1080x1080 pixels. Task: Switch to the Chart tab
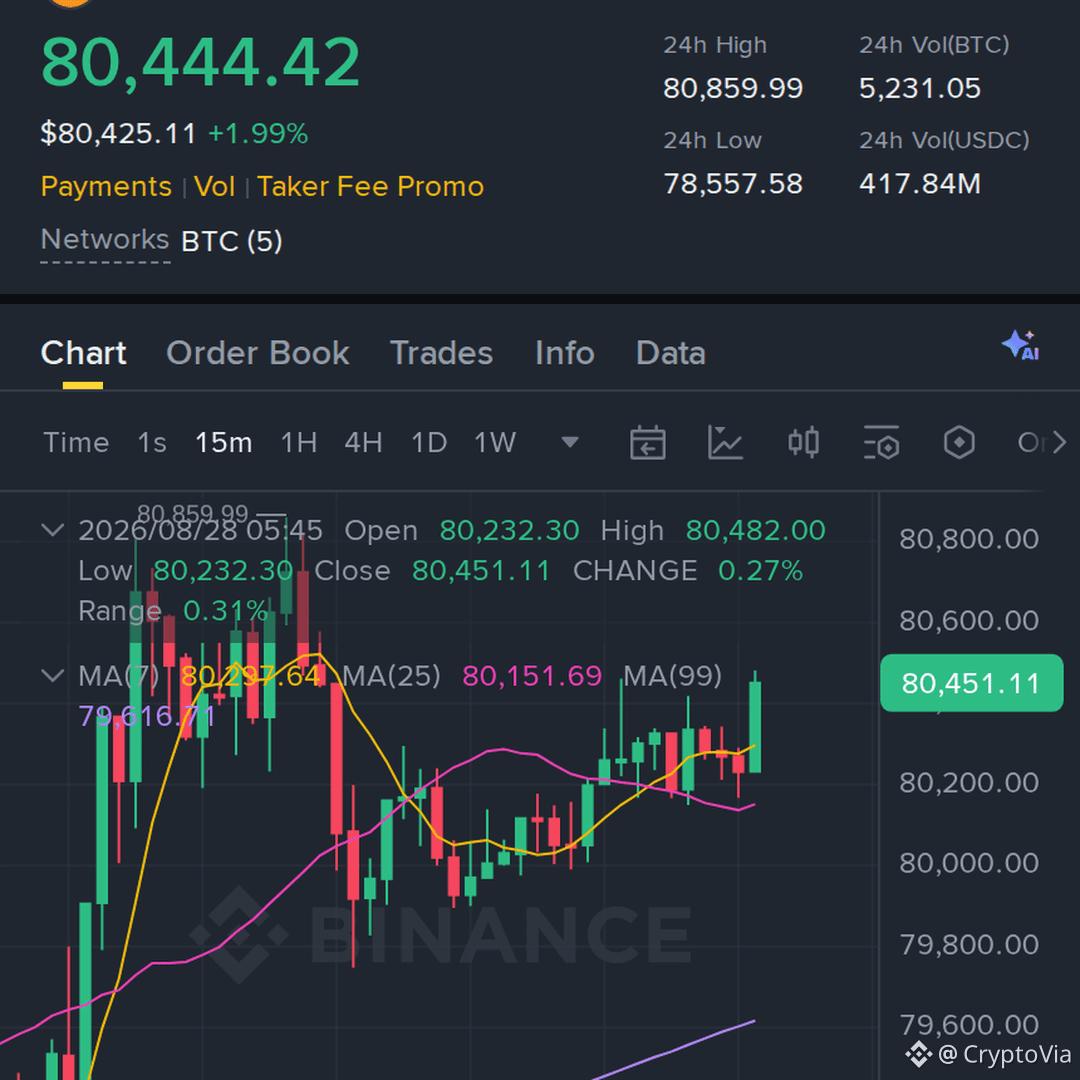pyautogui.click(x=83, y=353)
